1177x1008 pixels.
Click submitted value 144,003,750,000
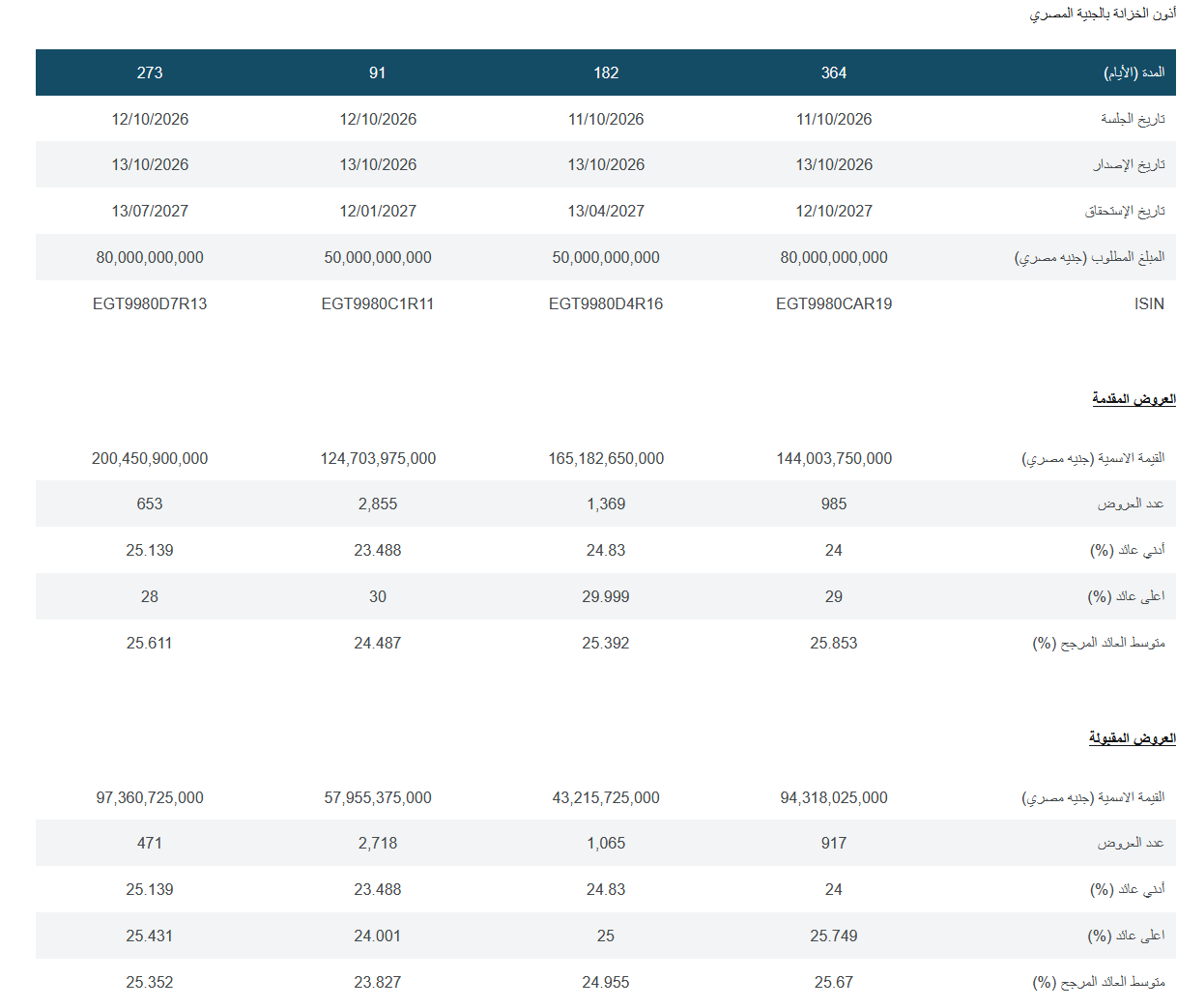coord(834,458)
